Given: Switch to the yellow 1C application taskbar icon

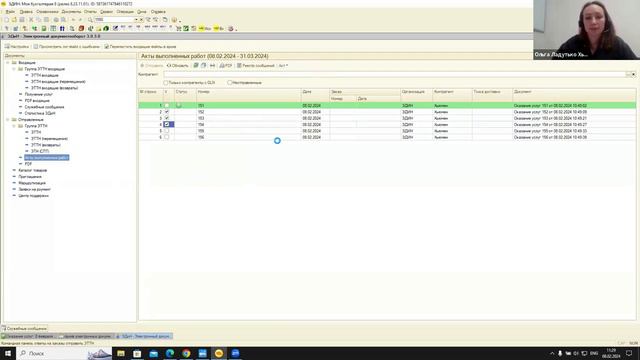Looking at the screenshot, I should point(219,353).
